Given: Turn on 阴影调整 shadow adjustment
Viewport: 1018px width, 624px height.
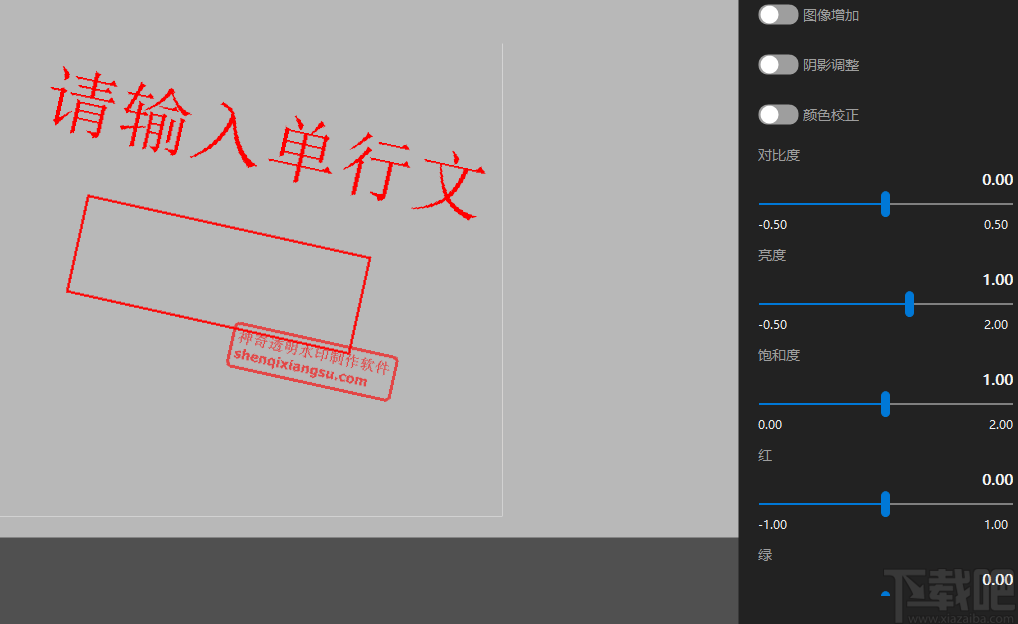Looking at the screenshot, I should tap(777, 64).
